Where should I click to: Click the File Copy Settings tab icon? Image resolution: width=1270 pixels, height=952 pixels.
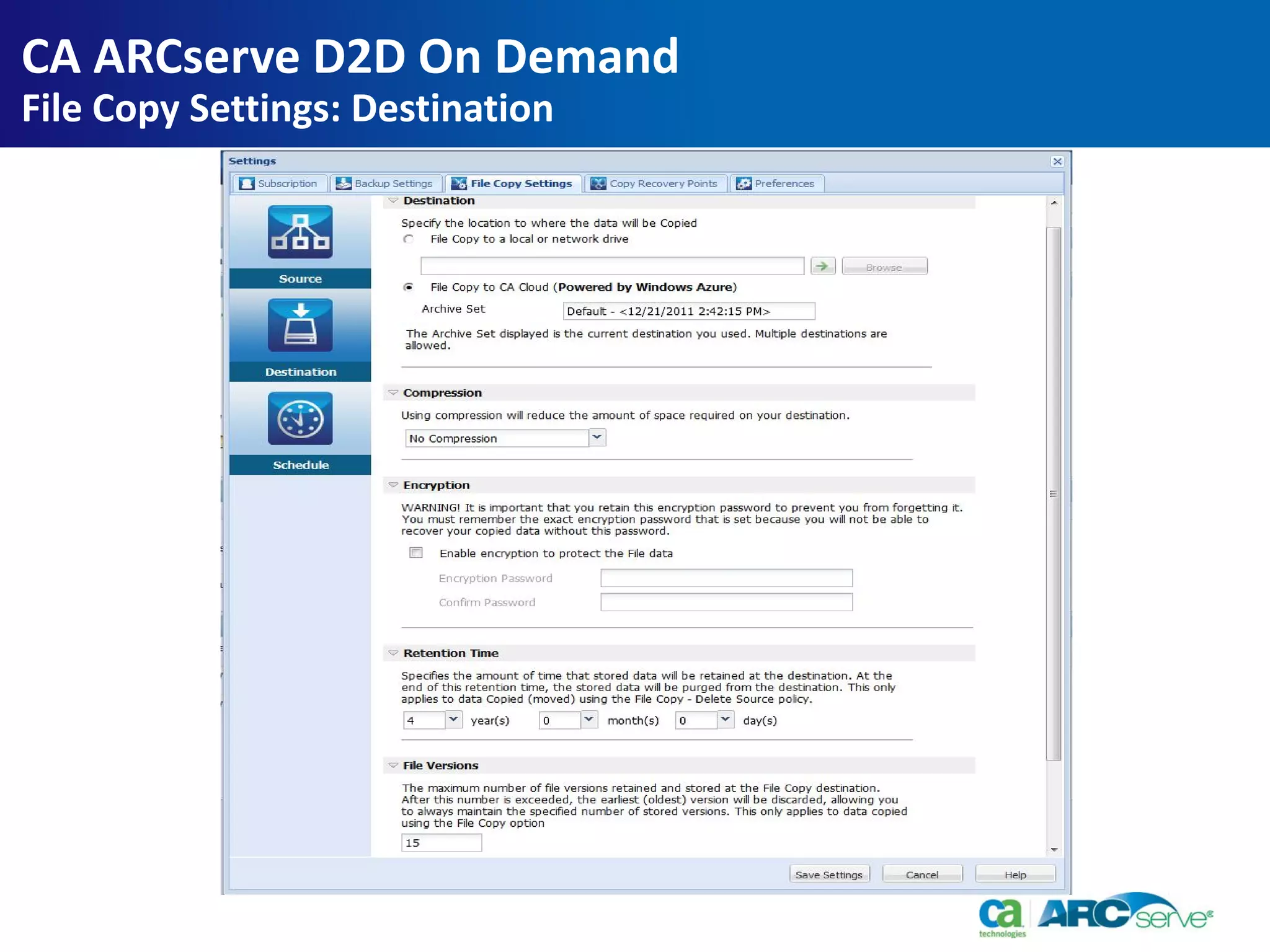coord(459,183)
